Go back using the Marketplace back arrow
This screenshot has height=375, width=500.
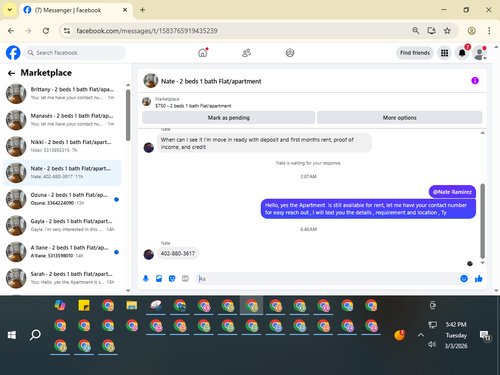pyautogui.click(x=11, y=73)
